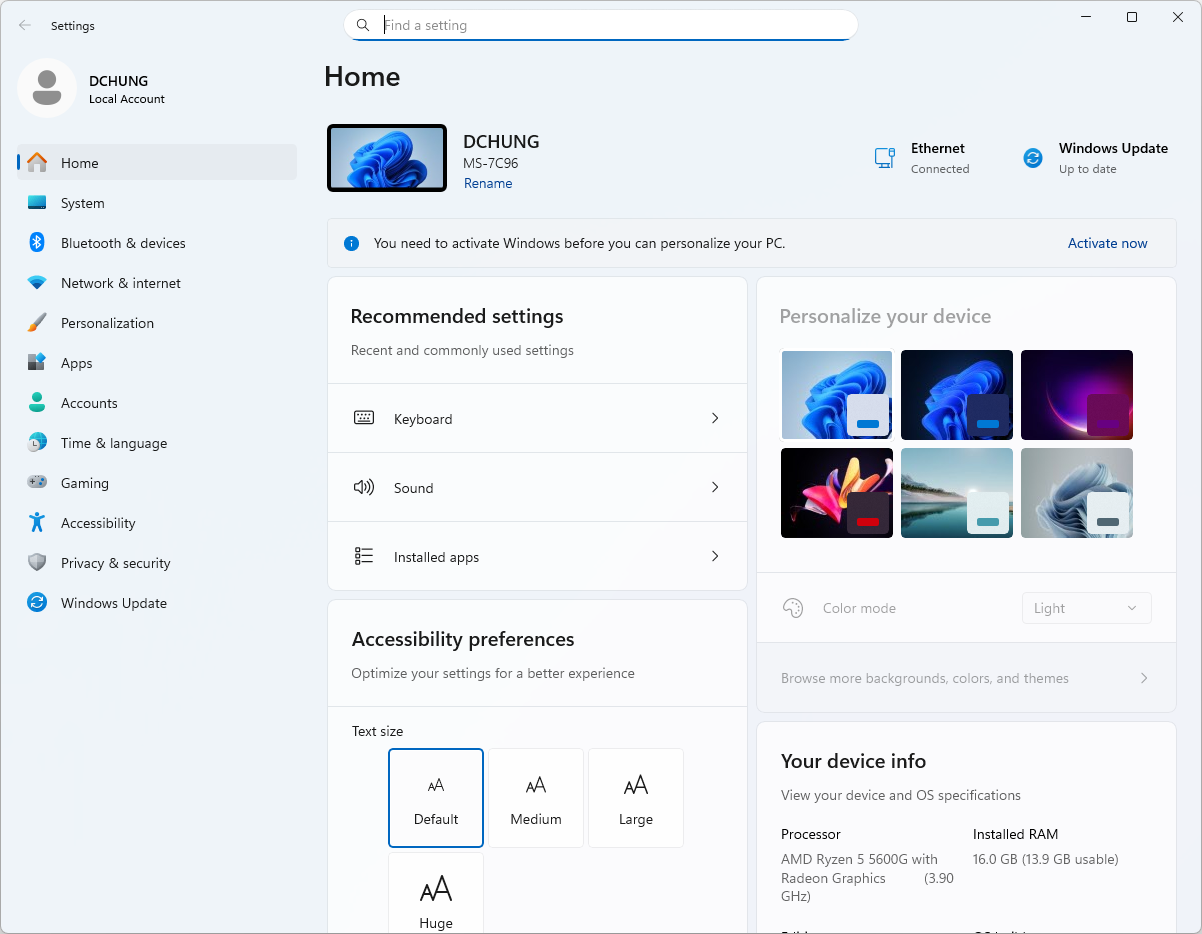This screenshot has width=1202, height=934.
Task: Click the Network wifi icon
Action: (37, 283)
